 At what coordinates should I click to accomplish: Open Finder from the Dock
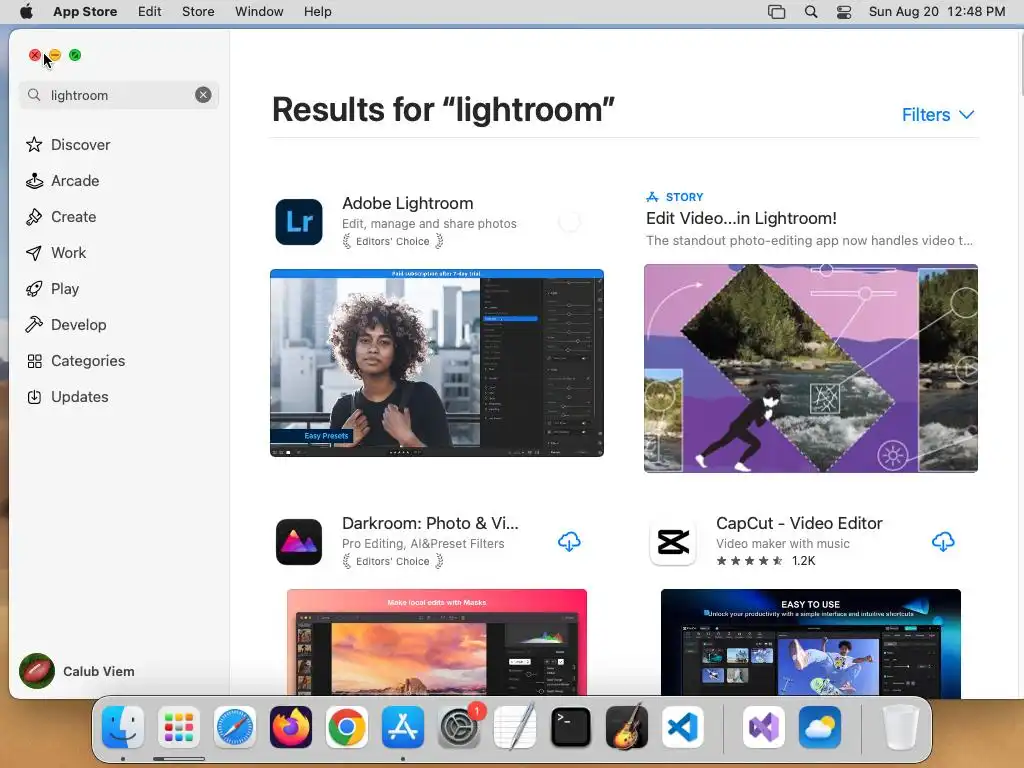123,727
